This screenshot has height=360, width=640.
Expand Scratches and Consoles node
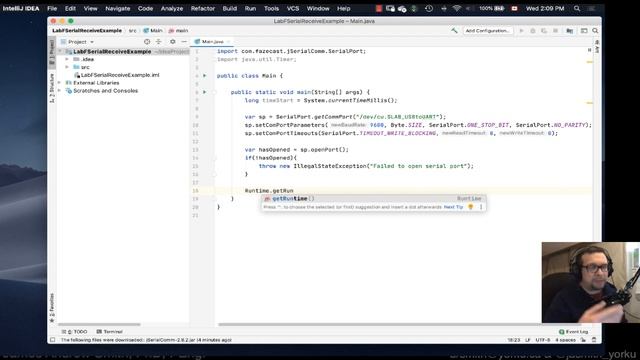[60, 91]
